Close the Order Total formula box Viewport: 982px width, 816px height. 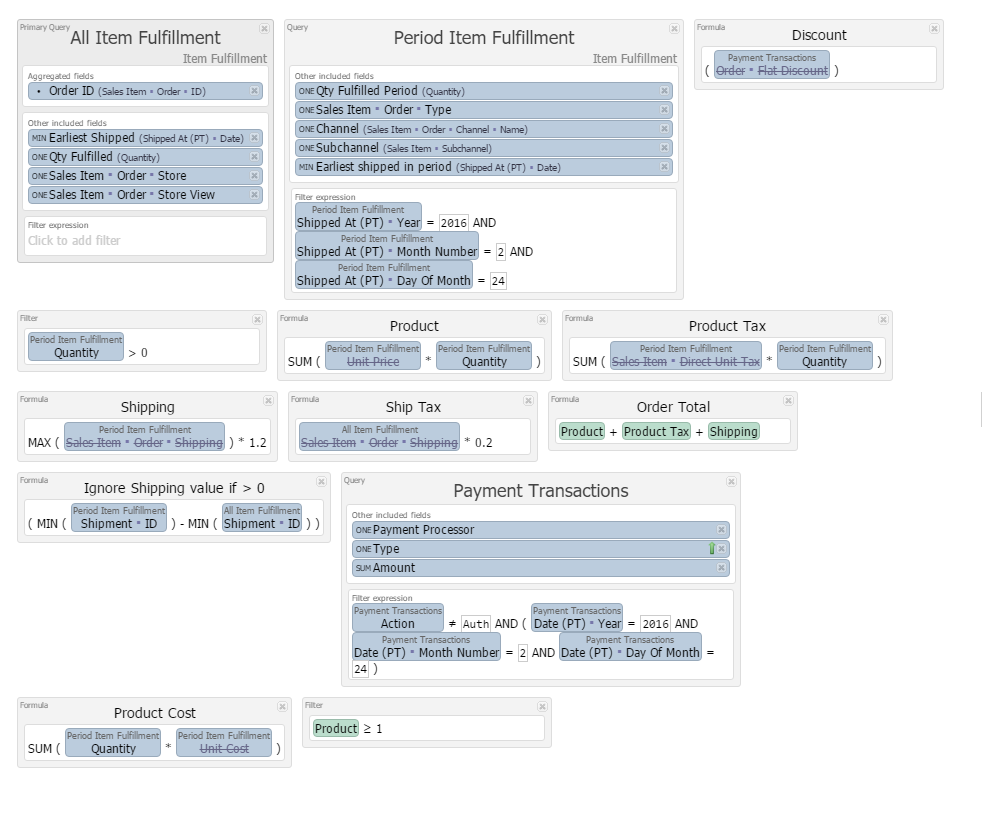(x=788, y=400)
